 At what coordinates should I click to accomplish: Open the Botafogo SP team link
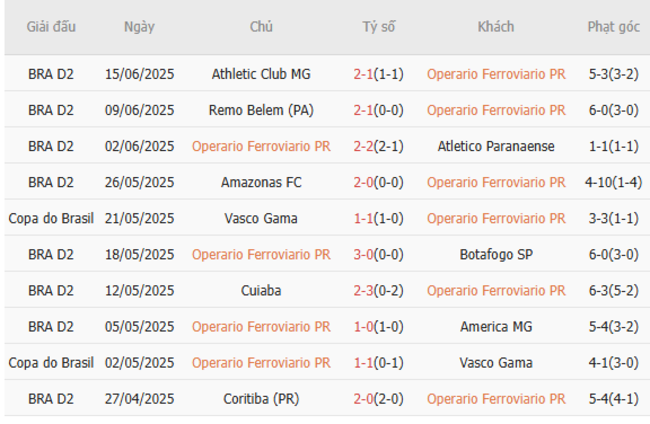[x=495, y=254]
